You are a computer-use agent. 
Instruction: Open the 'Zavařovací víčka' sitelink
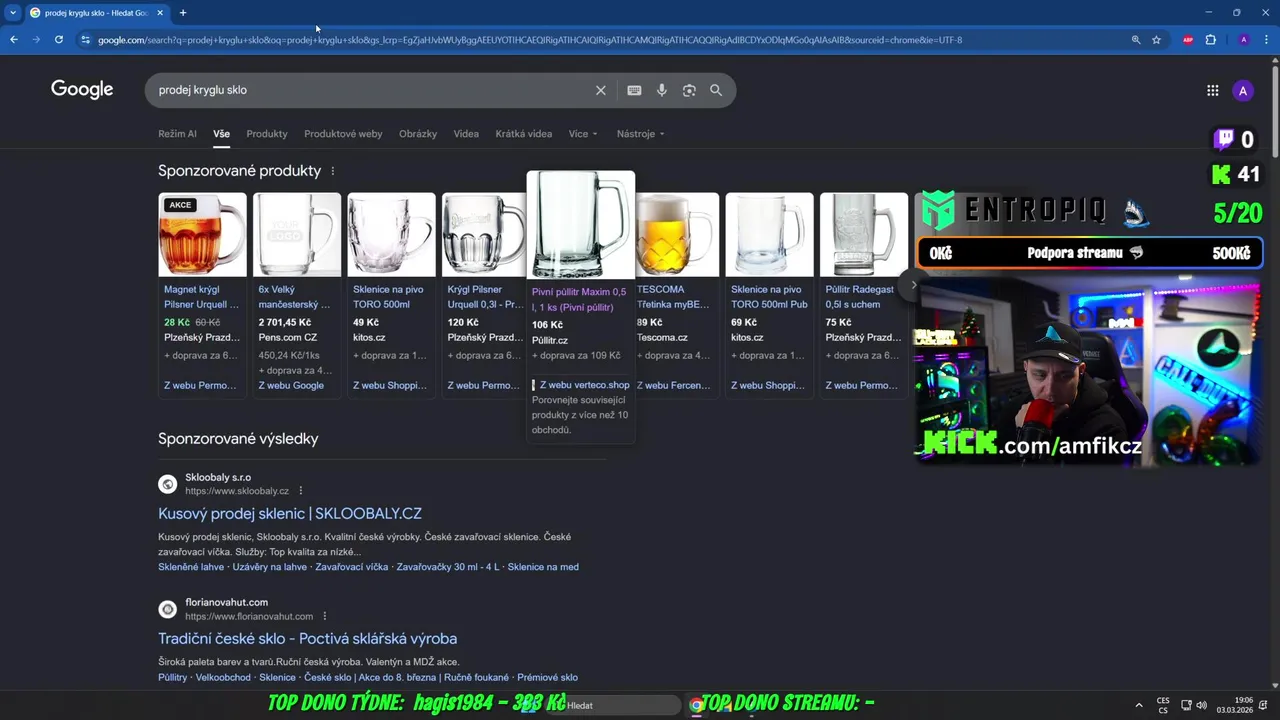click(x=351, y=567)
